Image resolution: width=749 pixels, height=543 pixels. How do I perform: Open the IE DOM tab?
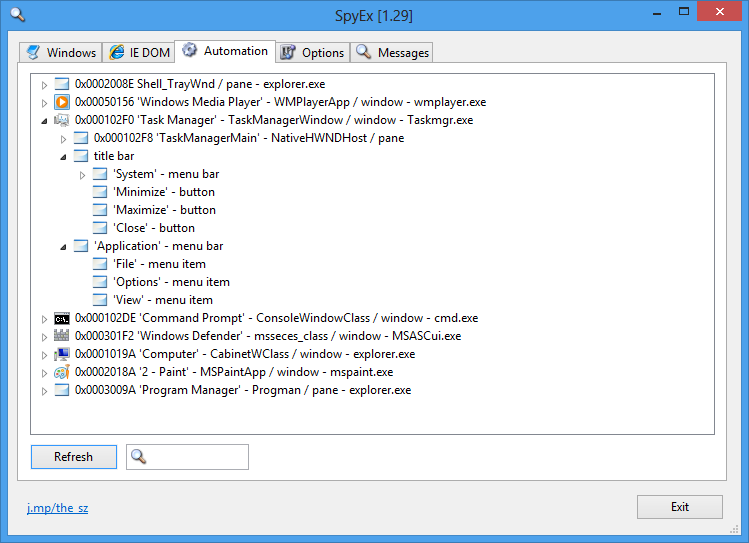[139, 53]
